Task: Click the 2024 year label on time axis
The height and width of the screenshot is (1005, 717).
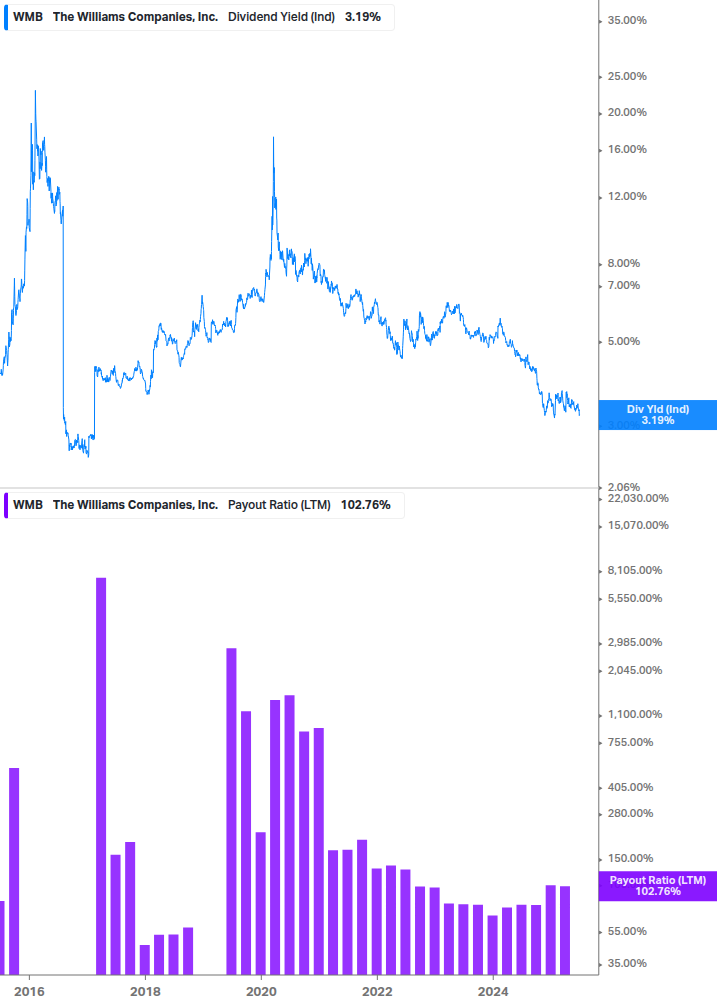Action: point(493,992)
